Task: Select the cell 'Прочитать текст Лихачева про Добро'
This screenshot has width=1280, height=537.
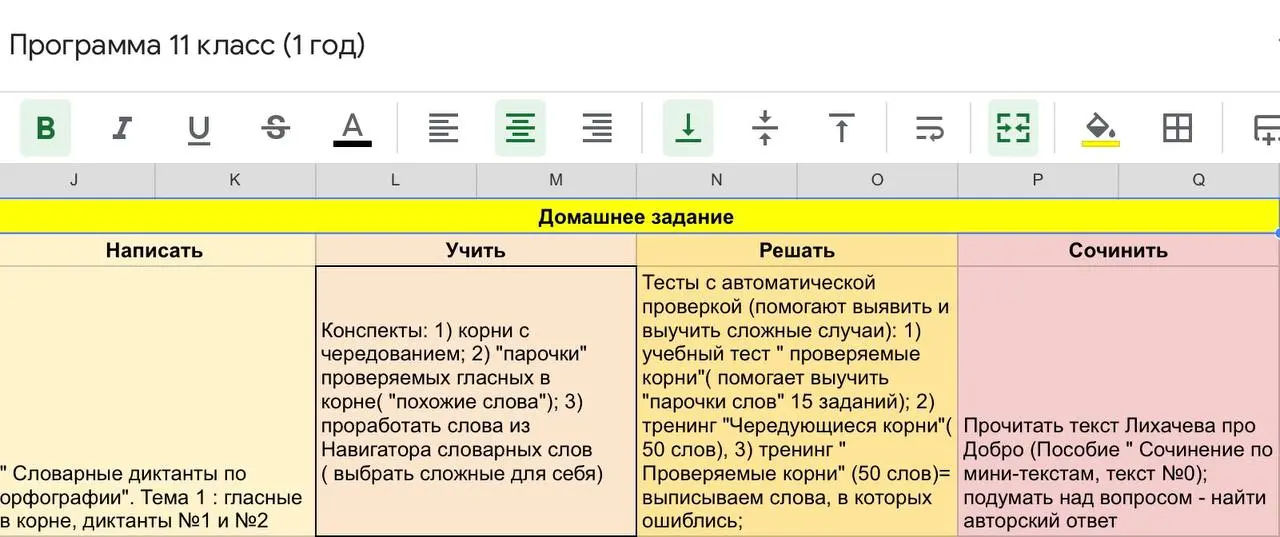Action: [1118, 401]
